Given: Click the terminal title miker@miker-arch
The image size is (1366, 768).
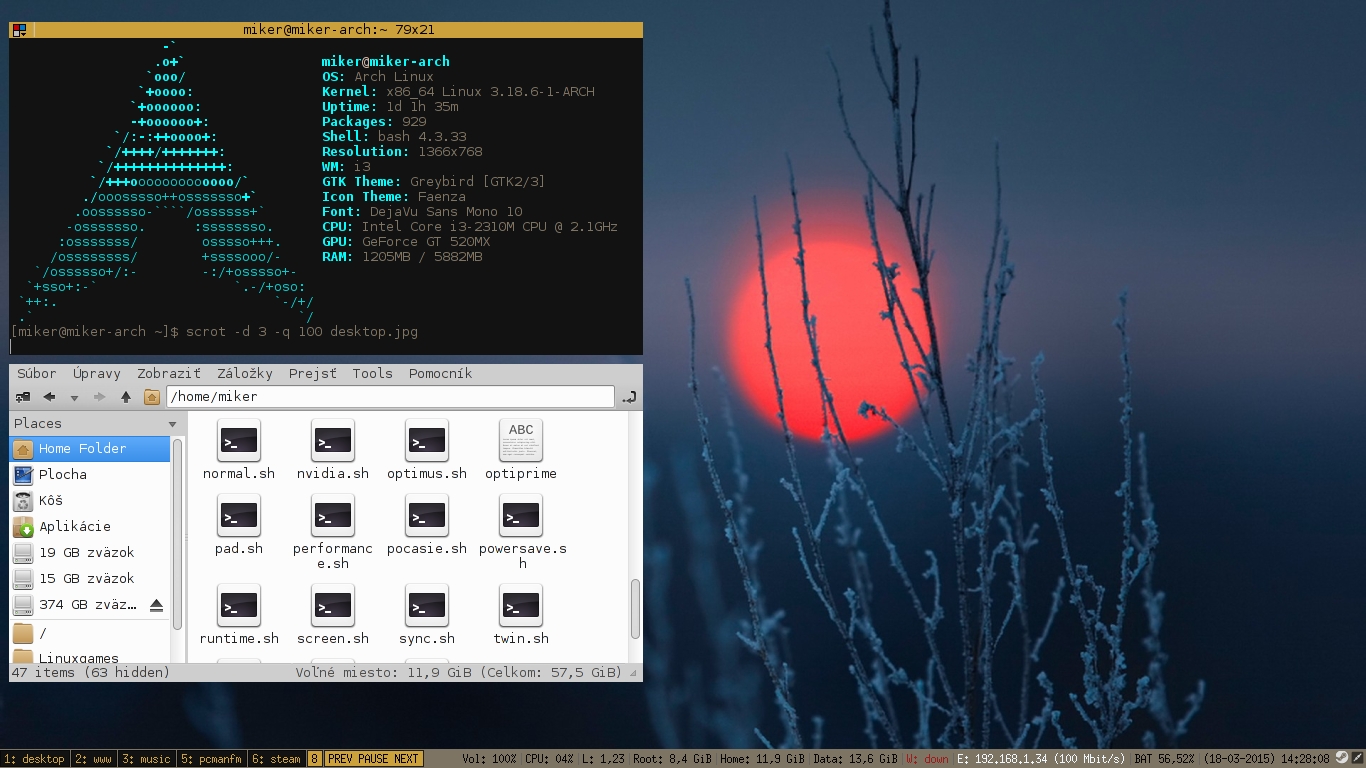Looking at the screenshot, I should pyautogui.click(x=338, y=30).
